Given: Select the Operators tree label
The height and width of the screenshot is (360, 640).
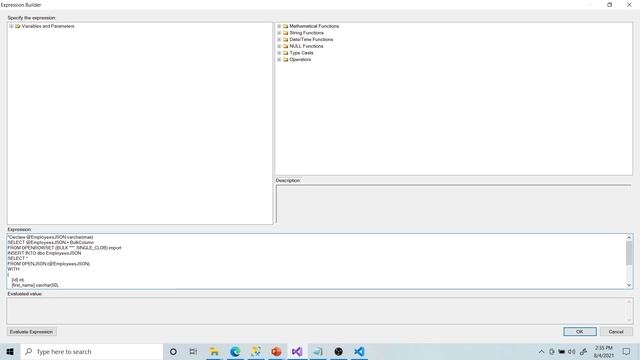Looking at the screenshot, I should pyautogui.click(x=300, y=60).
